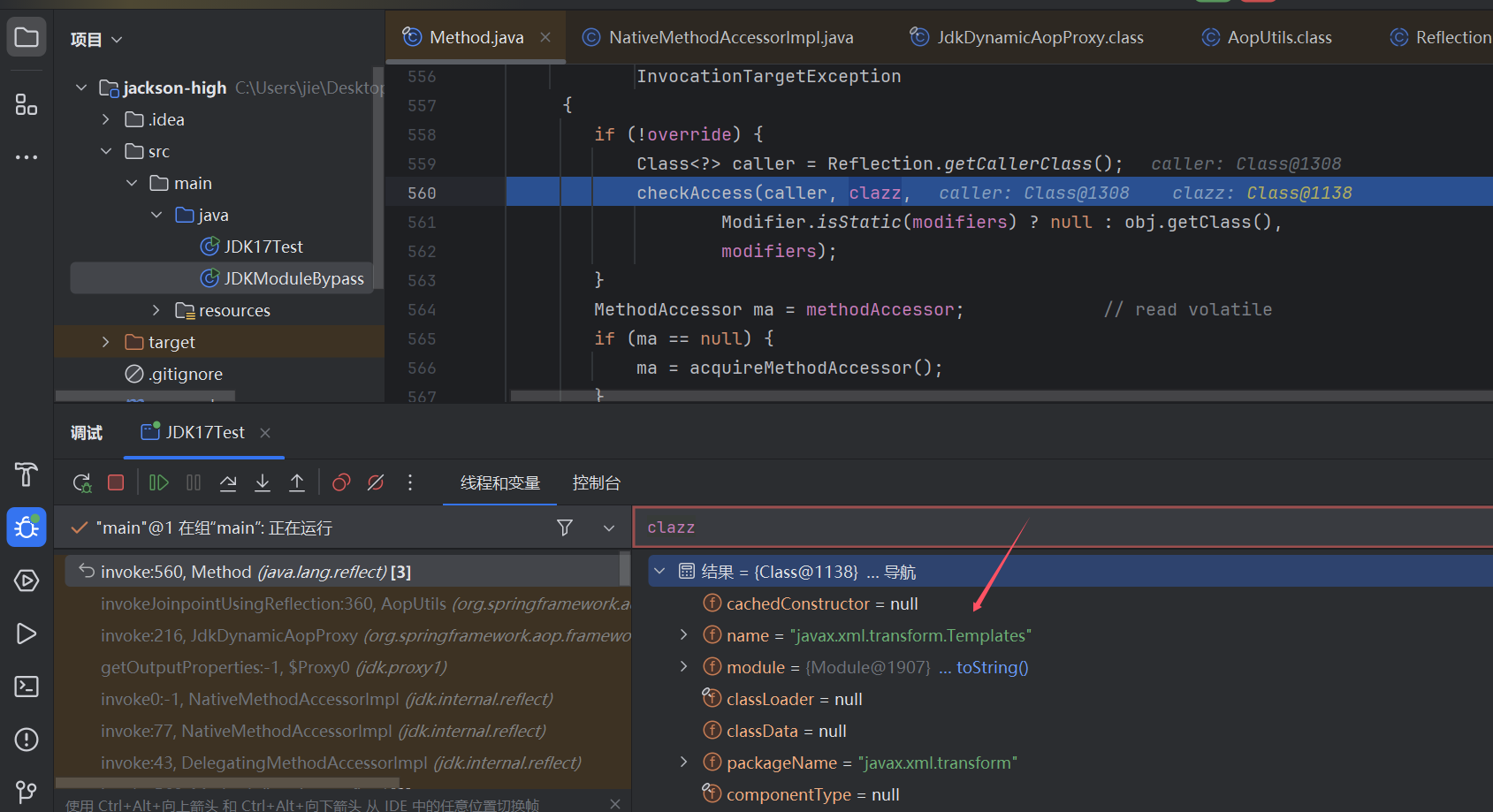1493x812 pixels.
Task: Show more tool windows ellipsis icon
Action: coord(27,157)
